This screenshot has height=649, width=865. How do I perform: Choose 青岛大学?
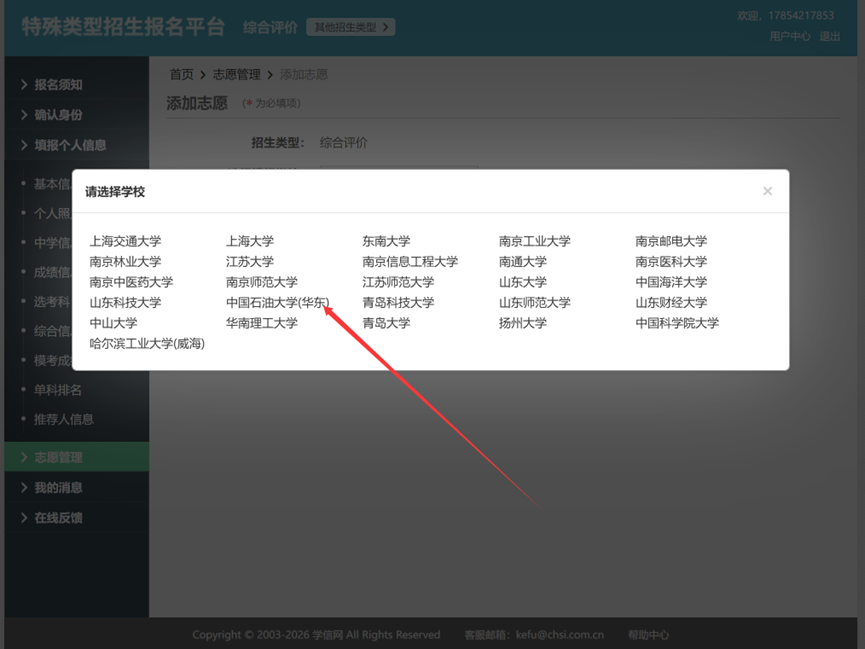pos(386,323)
